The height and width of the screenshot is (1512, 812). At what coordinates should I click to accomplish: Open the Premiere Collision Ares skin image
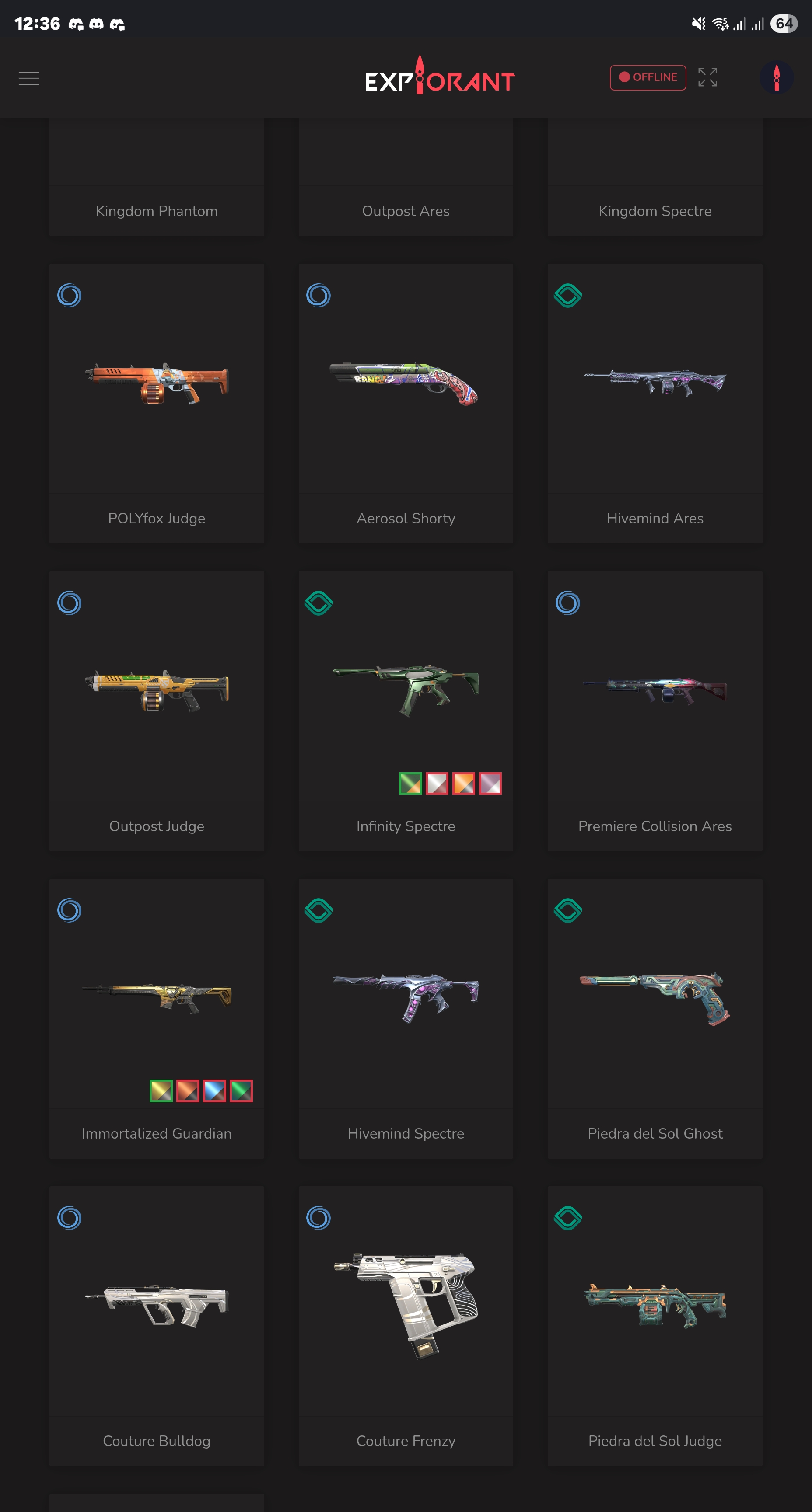(654, 690)
